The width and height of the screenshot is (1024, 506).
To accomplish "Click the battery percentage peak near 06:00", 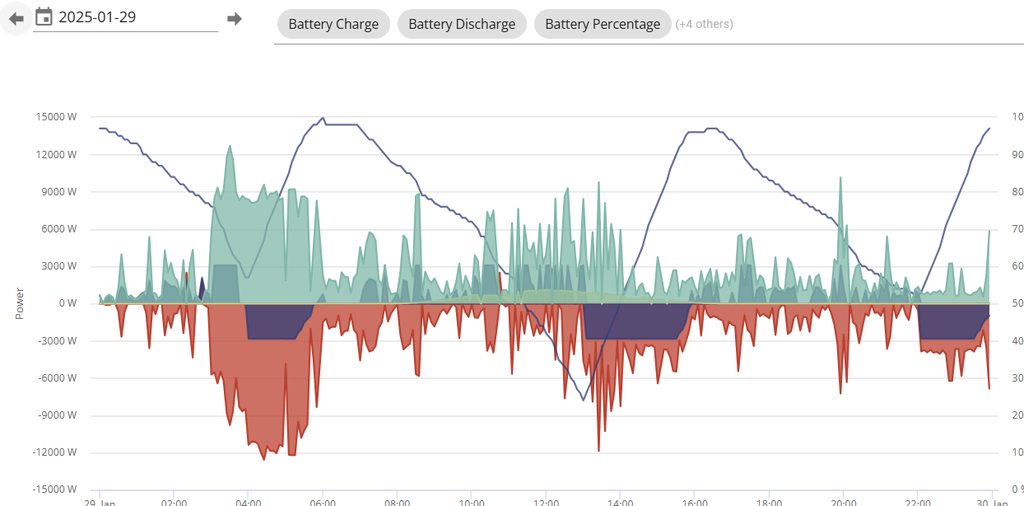I will coord(322,118).
